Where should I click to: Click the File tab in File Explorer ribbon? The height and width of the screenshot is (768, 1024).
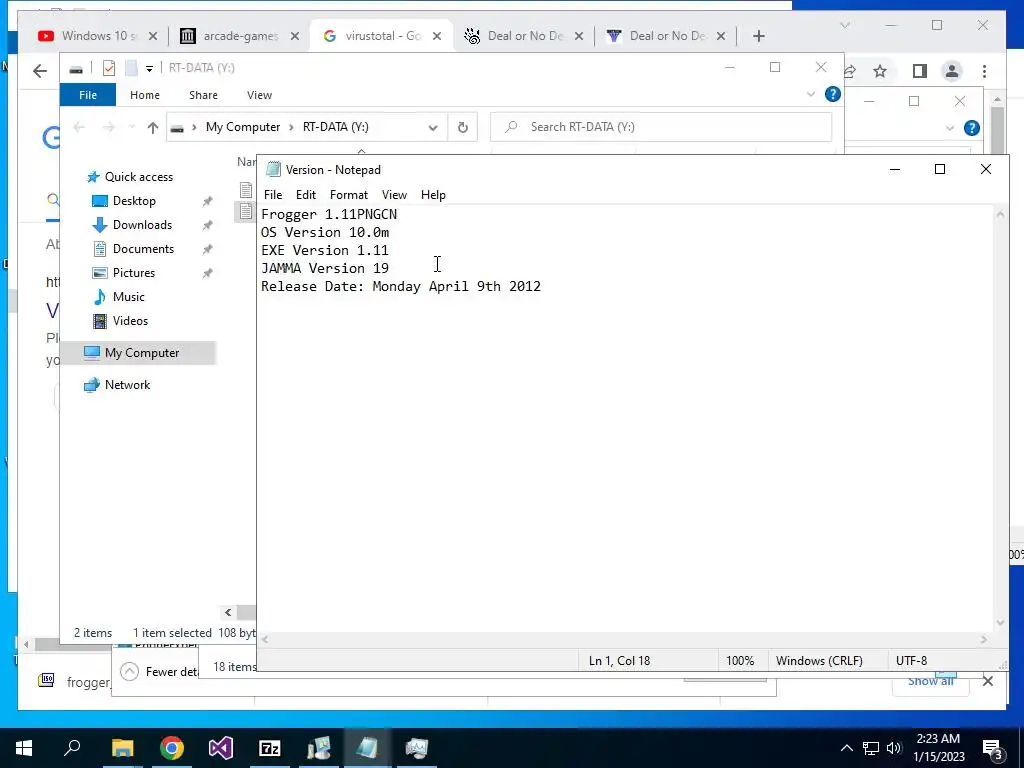pyautogui.click(x=88, y=95)
